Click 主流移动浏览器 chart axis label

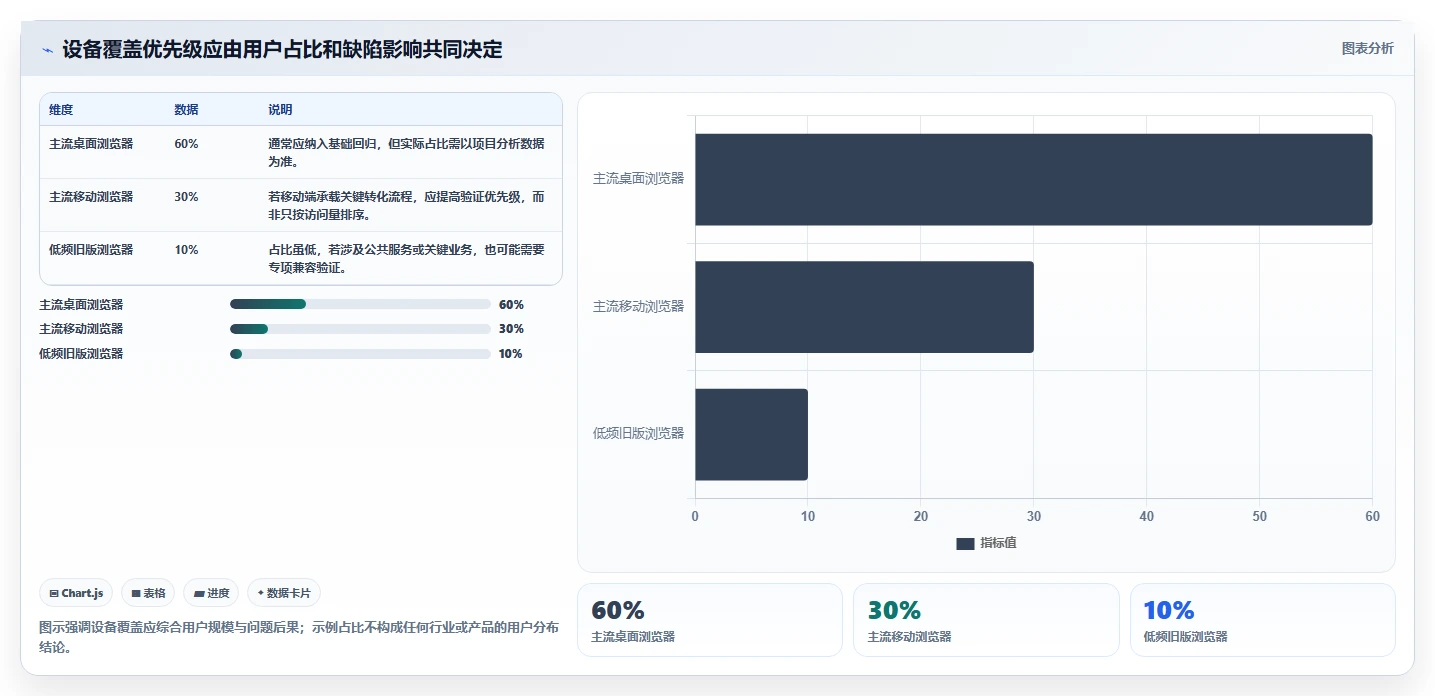(639, 307)
